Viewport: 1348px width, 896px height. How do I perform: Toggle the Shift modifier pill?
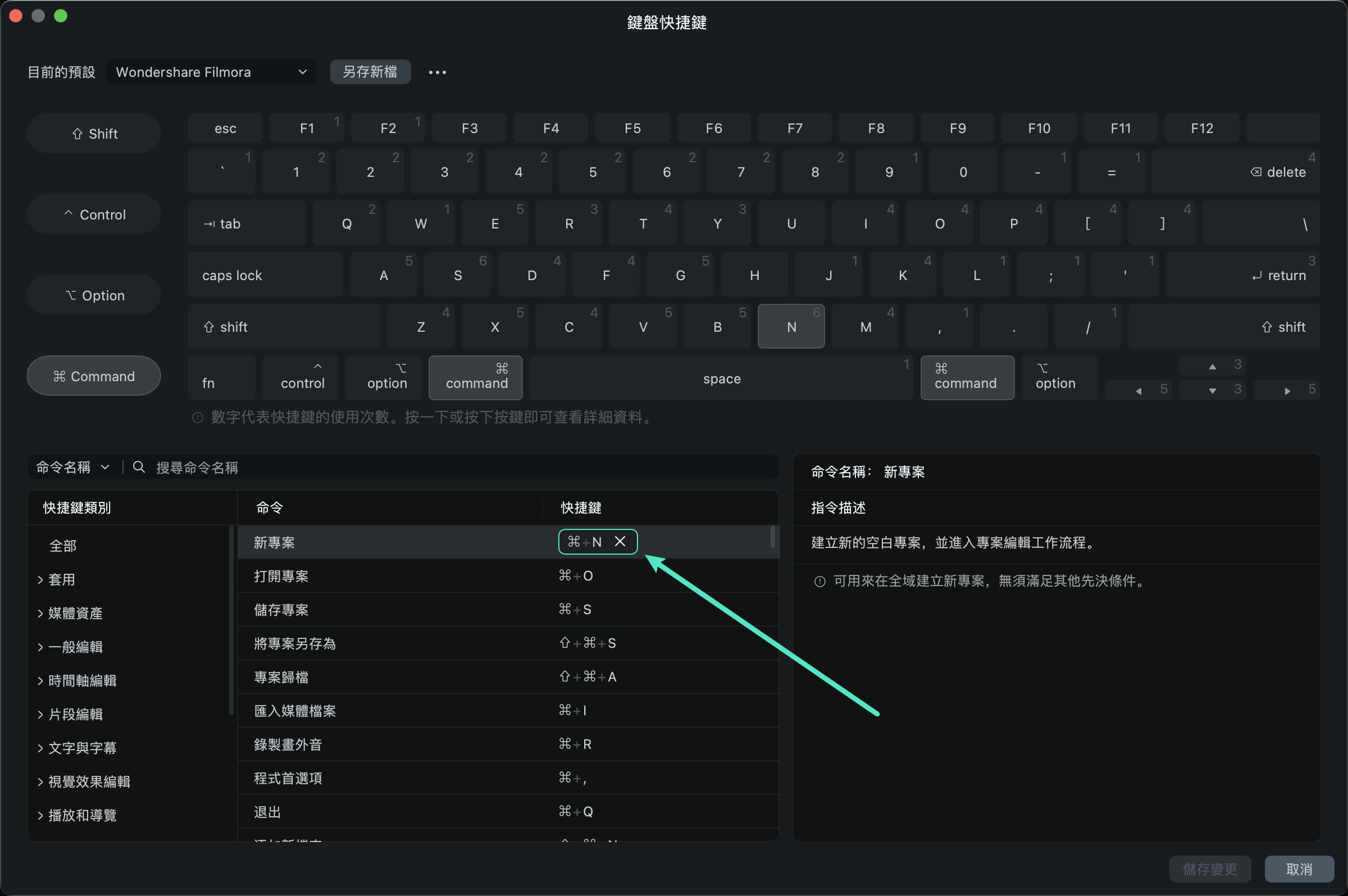click(94, 133)
